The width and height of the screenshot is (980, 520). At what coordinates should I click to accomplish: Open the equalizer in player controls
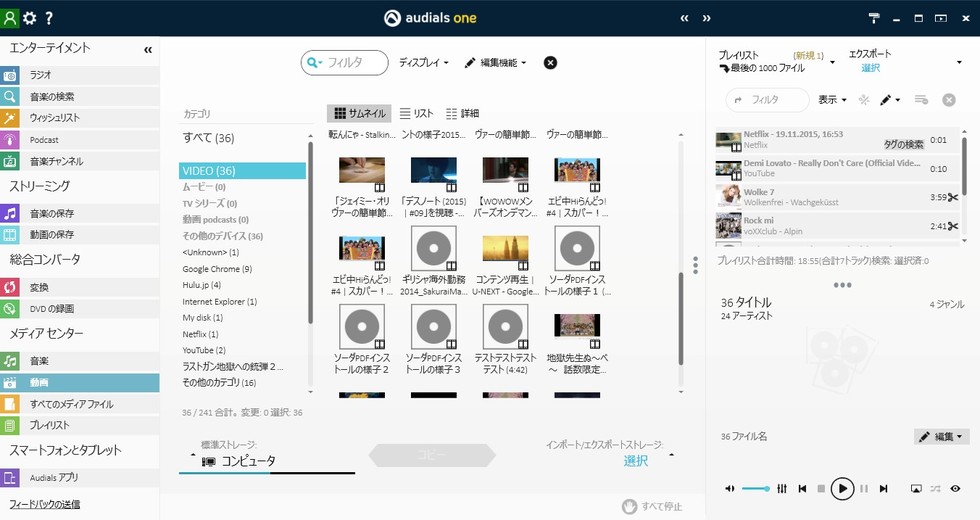(782, 489)
